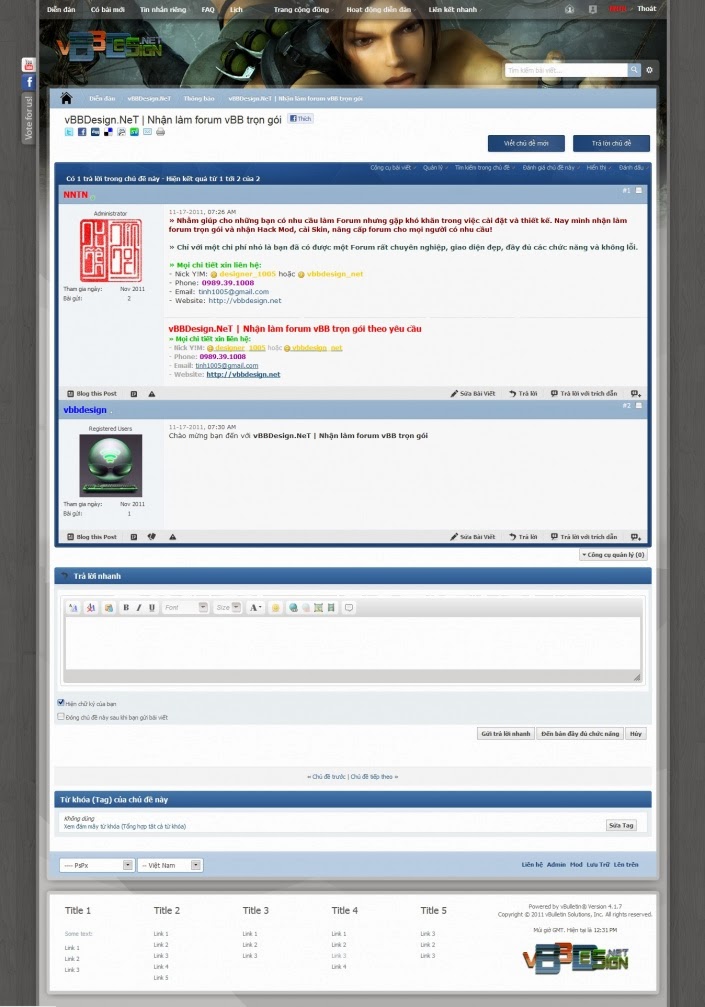Open the Facebook side icon
This screenshot has width=705, height=1007.
coord(28,82)
